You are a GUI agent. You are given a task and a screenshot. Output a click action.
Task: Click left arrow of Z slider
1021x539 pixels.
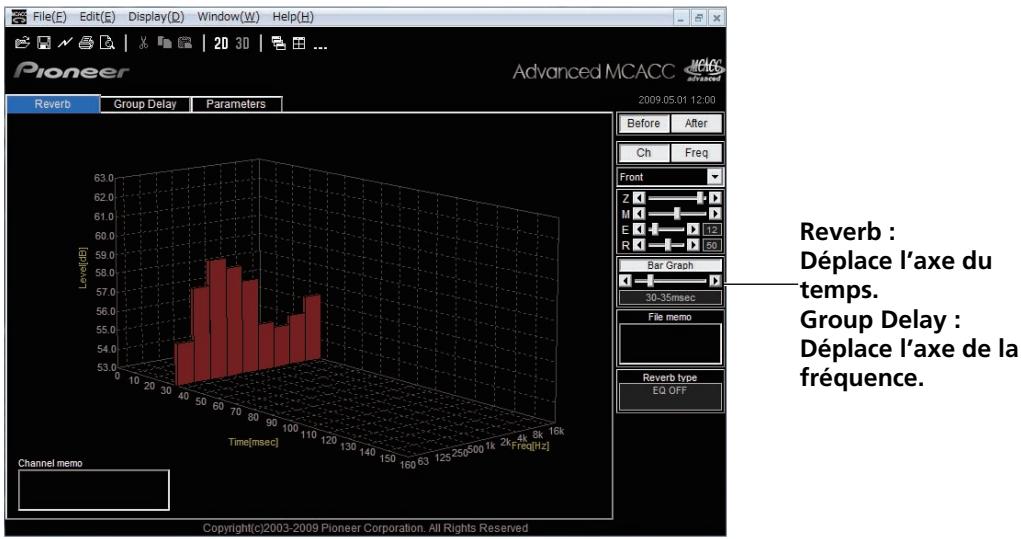coord(639,198)
